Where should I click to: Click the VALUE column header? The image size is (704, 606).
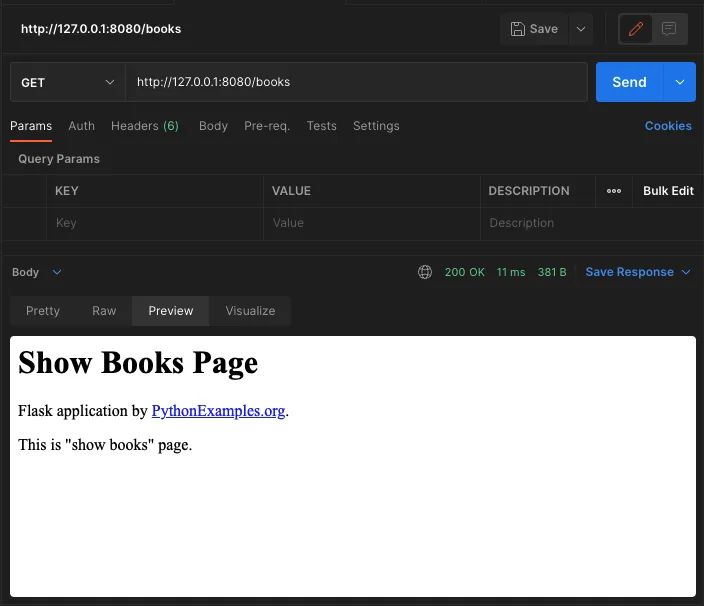tap(291, 191)
